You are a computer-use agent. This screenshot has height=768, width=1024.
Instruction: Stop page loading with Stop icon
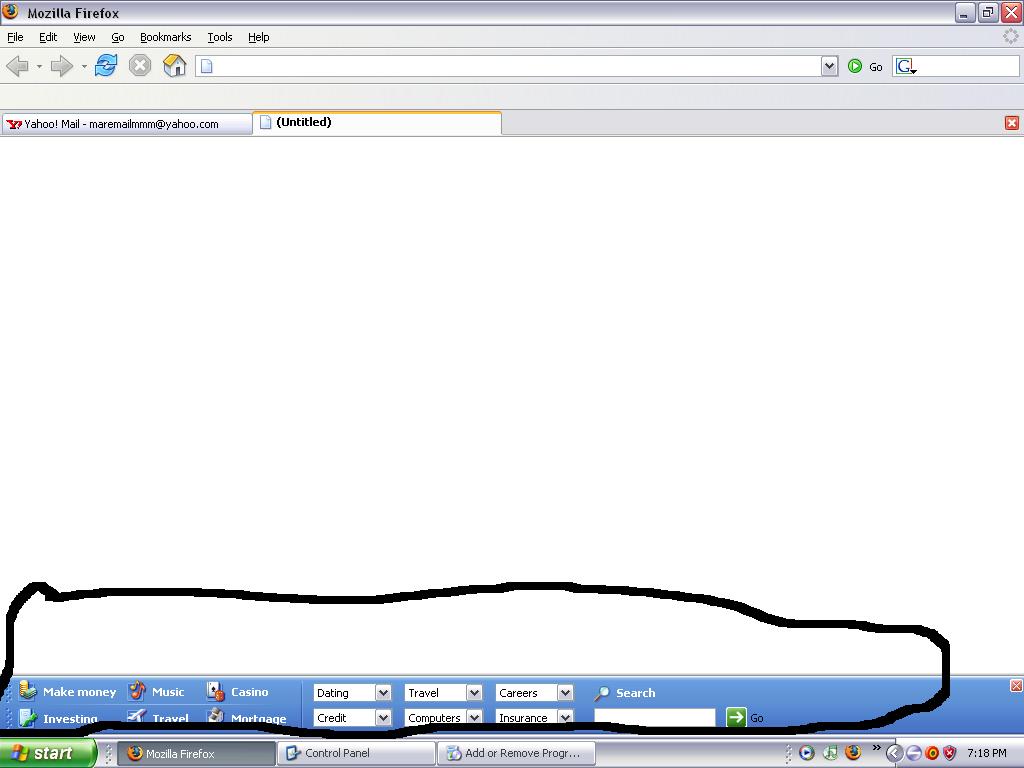[x=140, y=65]
